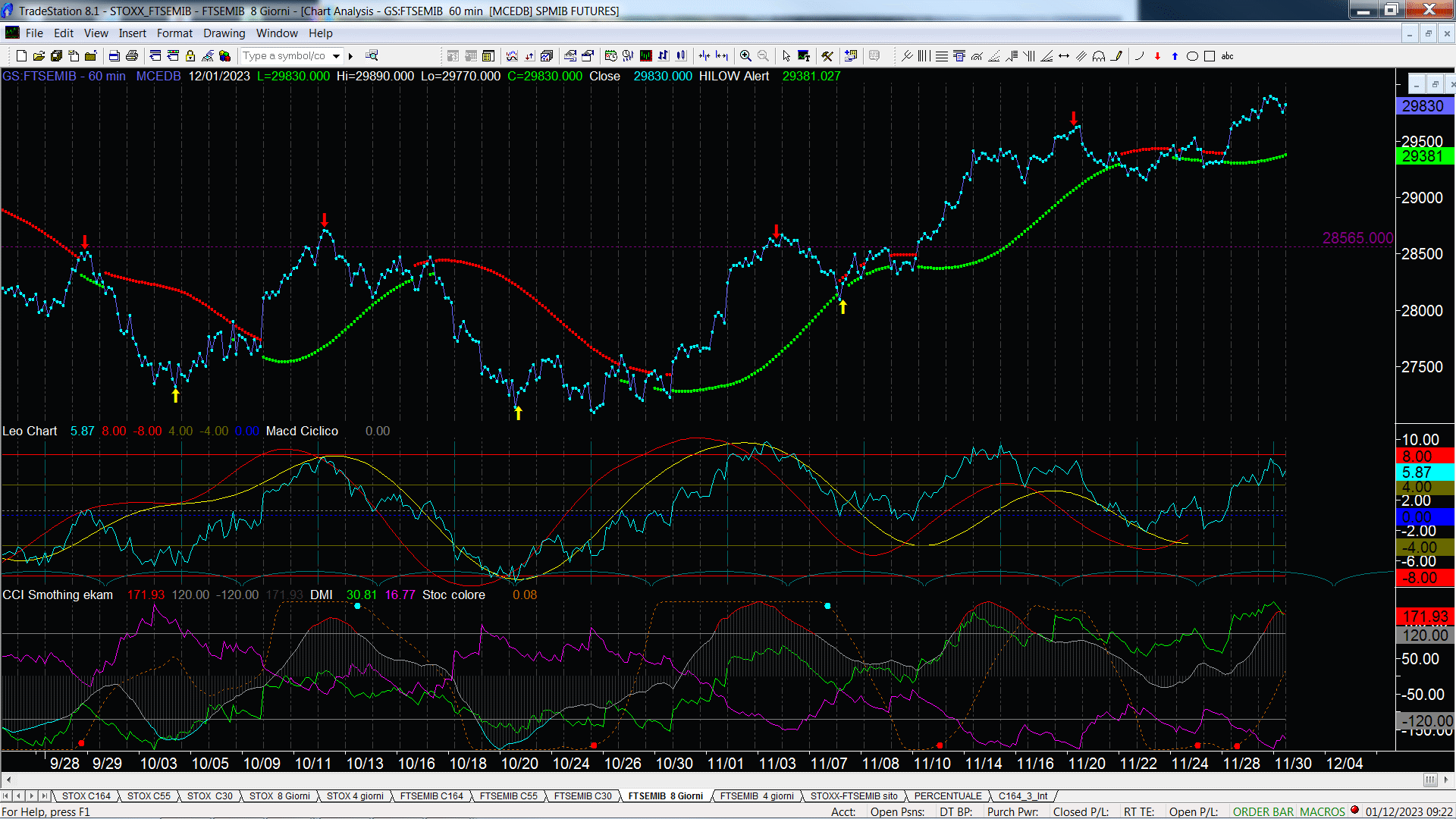The image size is (1456, 819).
Task: Open the Window menu
Action: [277, 33]
